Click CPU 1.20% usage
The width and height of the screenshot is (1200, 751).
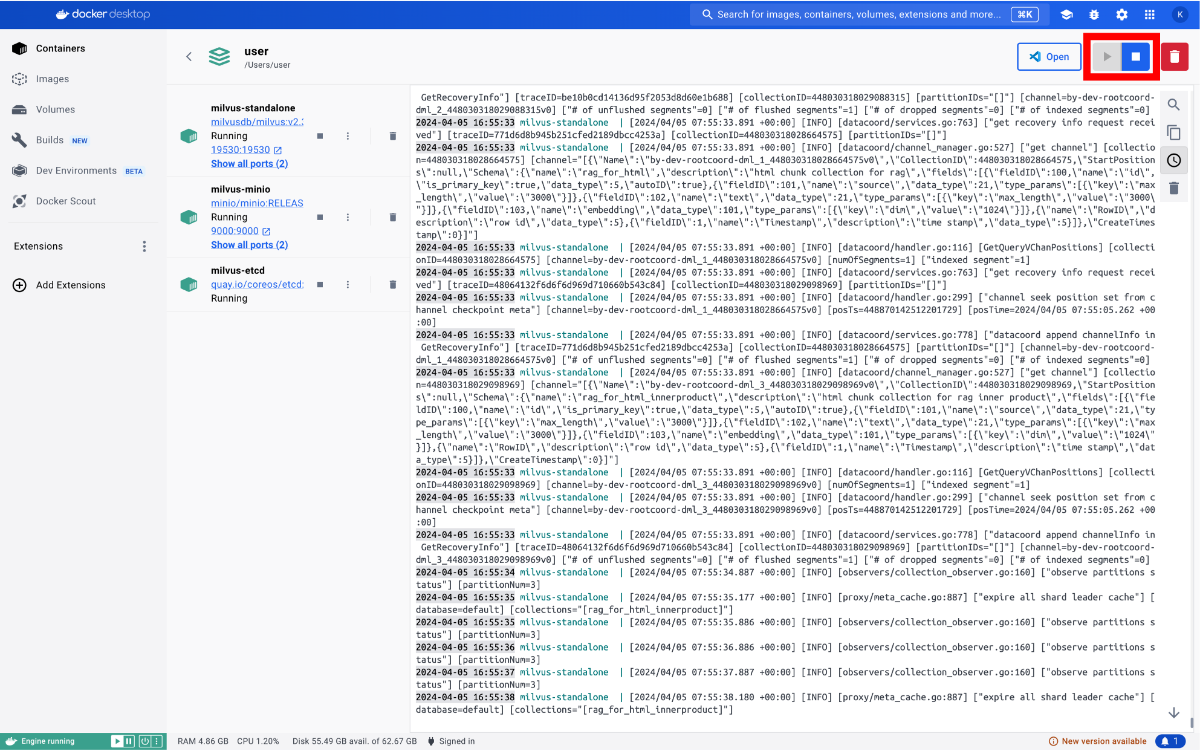[258, 741]
